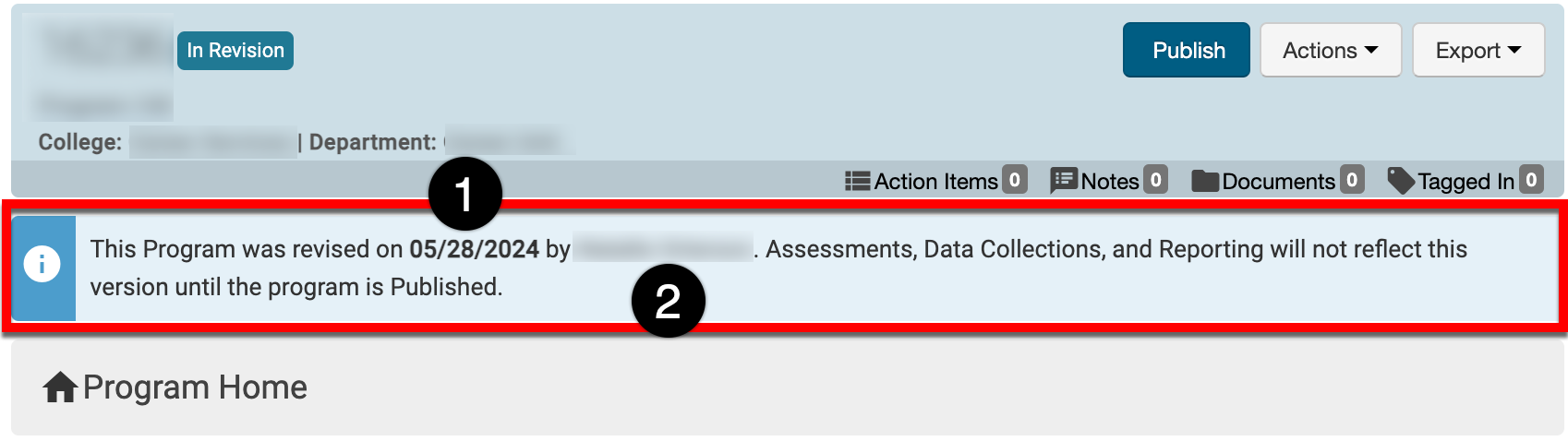Go to Program Home
Viewport: 1568px width, 441px height.
195,387
